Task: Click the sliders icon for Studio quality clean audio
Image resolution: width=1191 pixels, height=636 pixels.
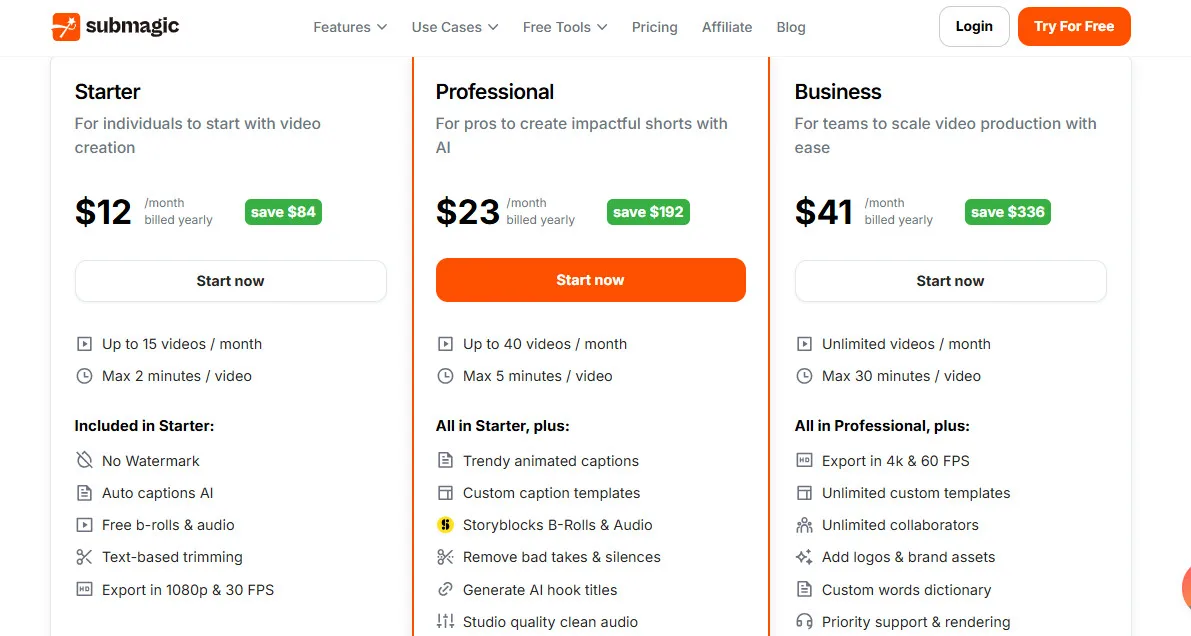Action: tap(444, 621)
